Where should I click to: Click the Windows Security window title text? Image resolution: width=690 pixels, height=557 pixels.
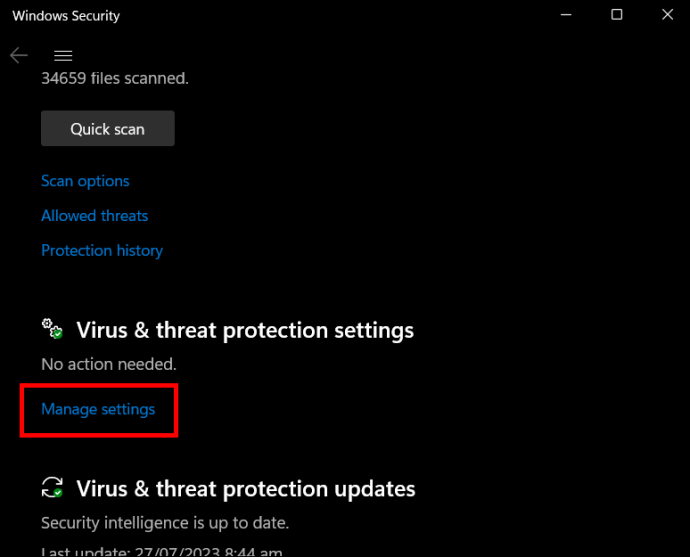[66, 16]
